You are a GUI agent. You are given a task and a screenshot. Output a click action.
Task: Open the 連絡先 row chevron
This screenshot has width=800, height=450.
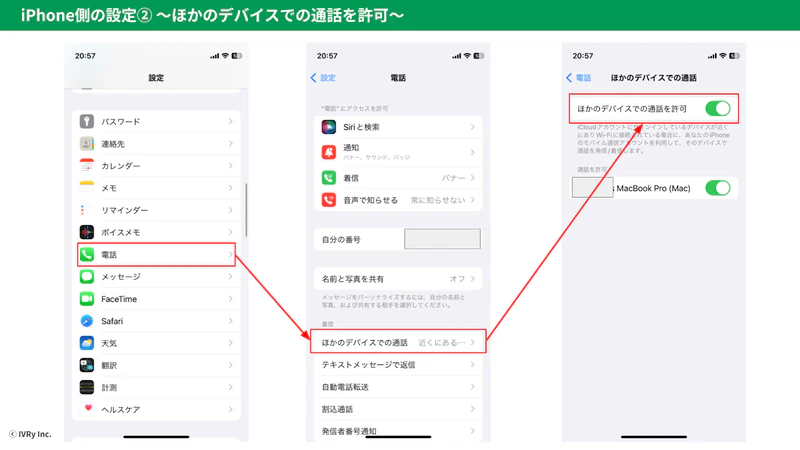pos(231,144)
